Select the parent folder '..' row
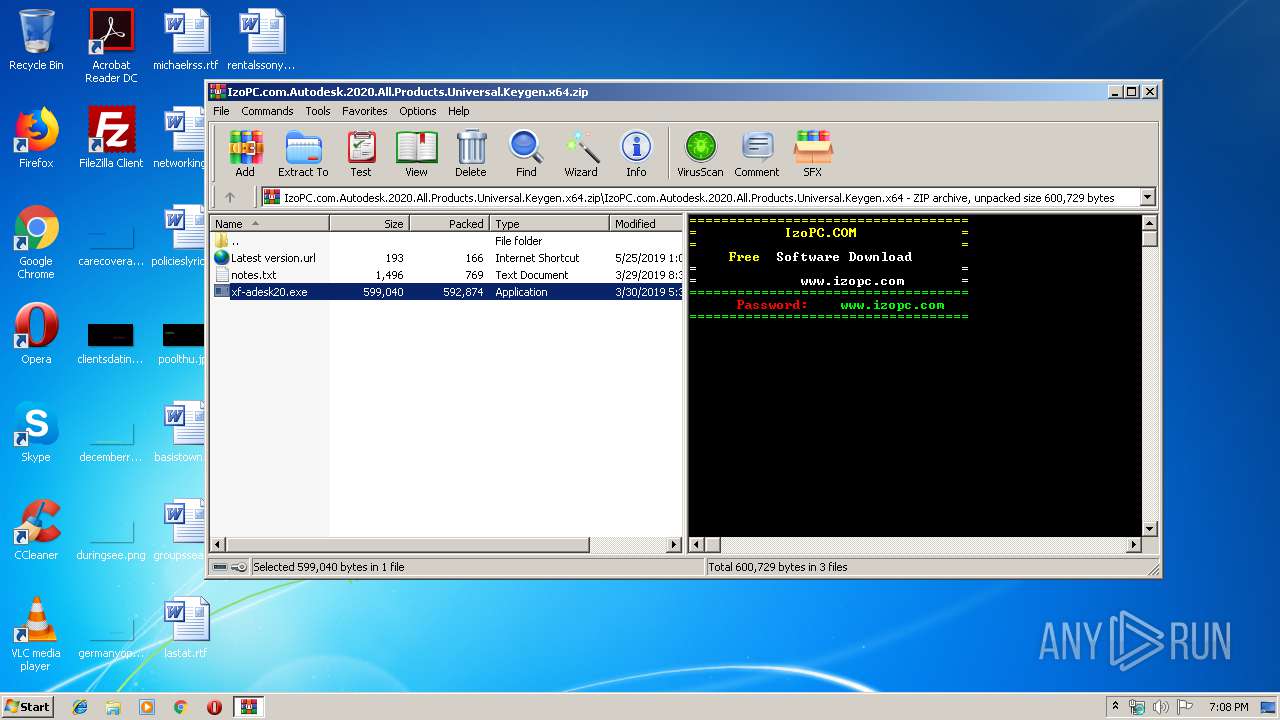1280x720 pixels. [x=447, y=241]
